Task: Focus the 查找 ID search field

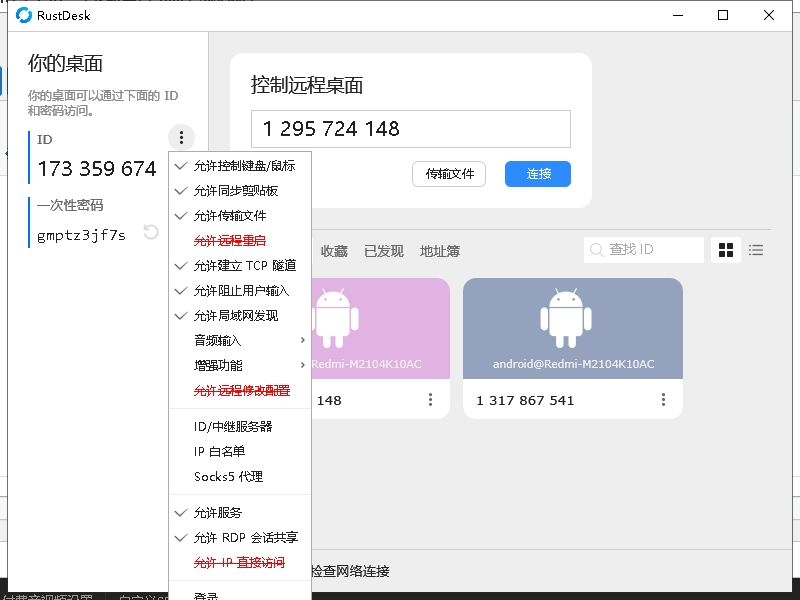Action: click(644, 250)
